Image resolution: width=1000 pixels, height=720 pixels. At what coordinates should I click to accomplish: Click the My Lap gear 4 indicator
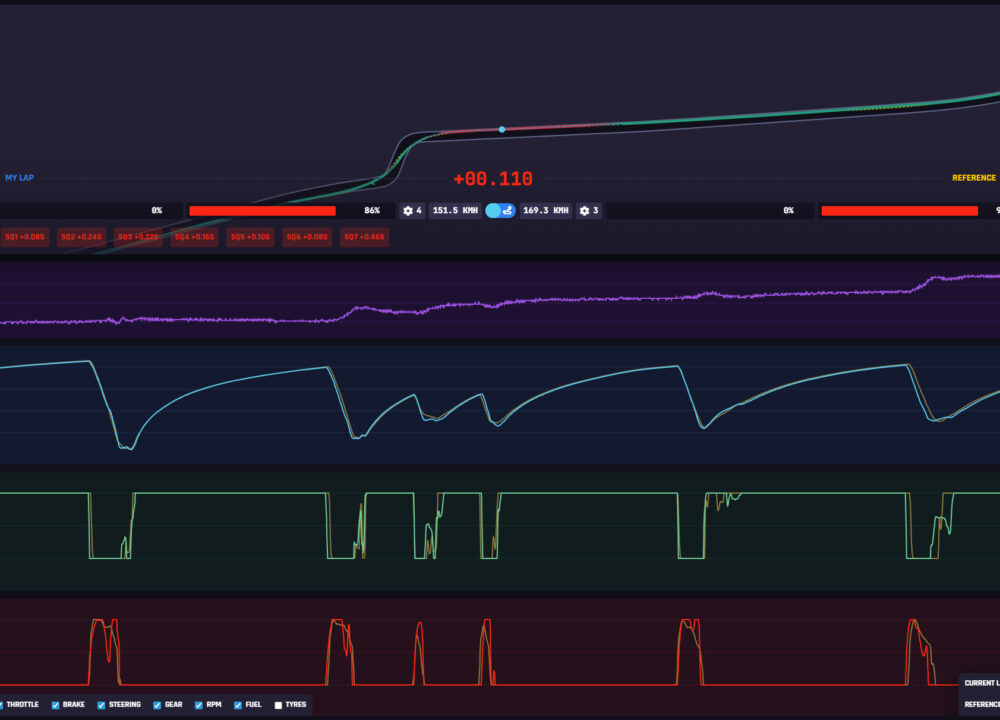coord(412,211)
